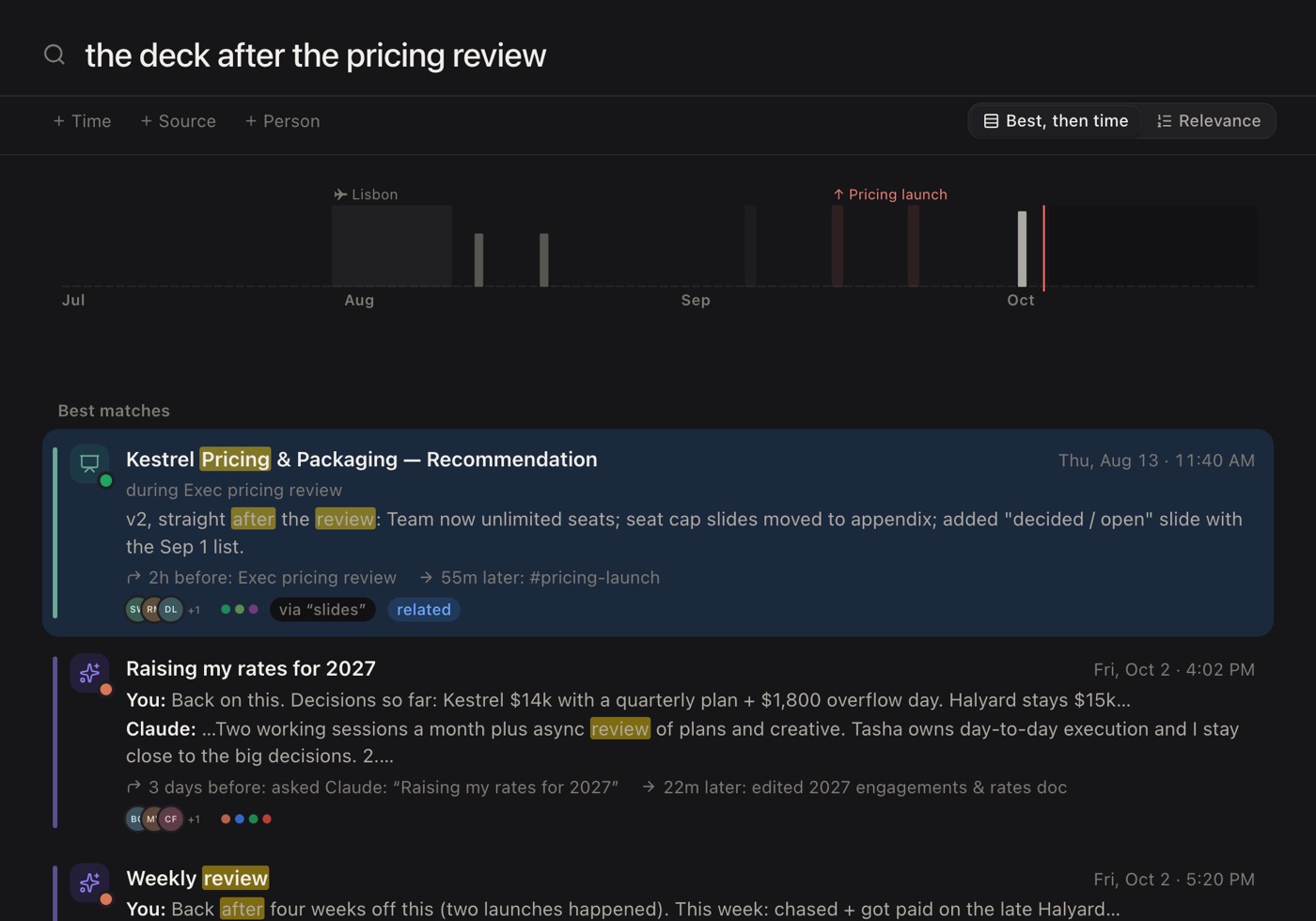The image size is (1316, 921).
Task: Jump to '3 days before: asked Claude' link
Action: [x=372, y=788]
